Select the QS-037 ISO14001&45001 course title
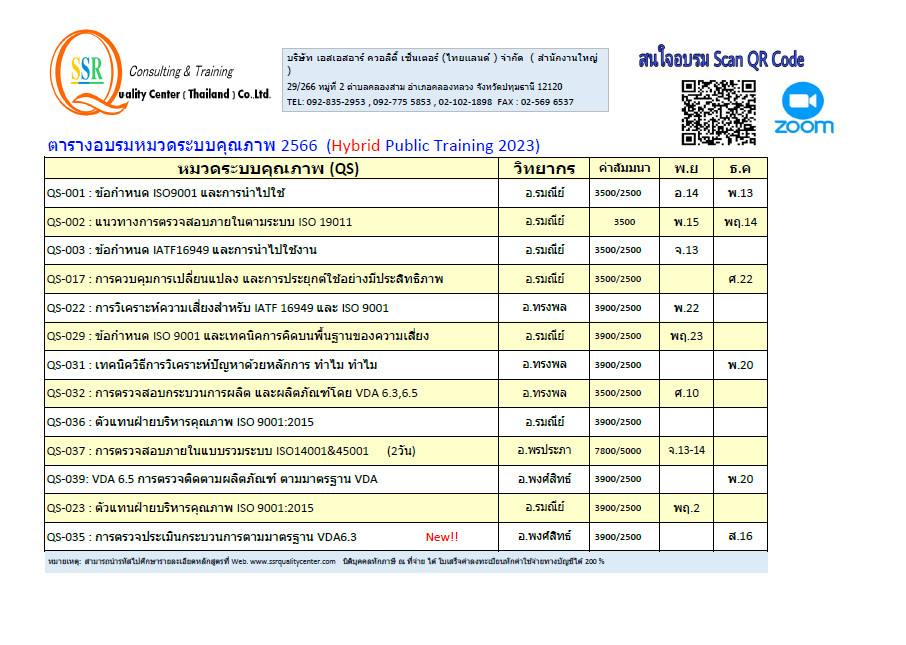This screenshot has width=906, height=645. (x=231, y=451)
